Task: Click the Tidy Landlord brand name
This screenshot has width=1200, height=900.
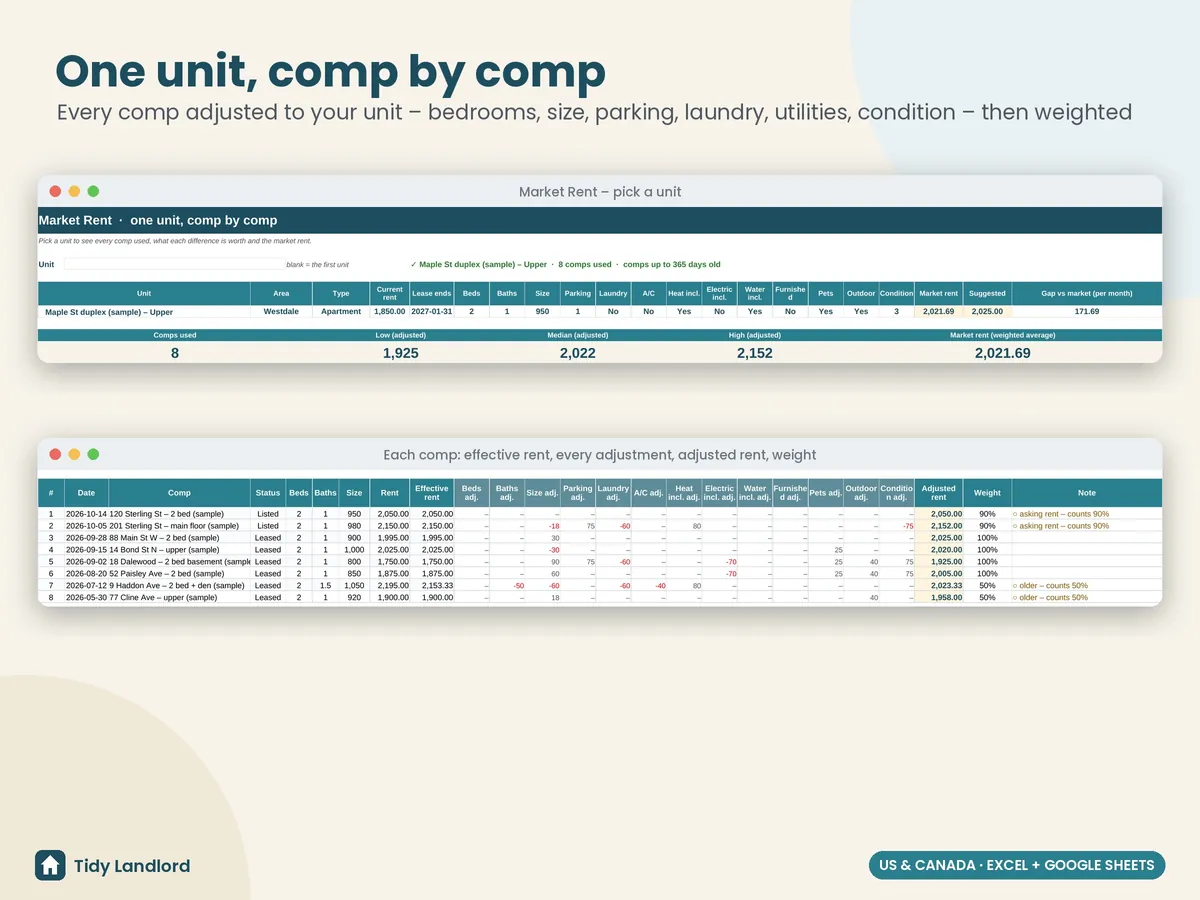Action: coord(132,866)
